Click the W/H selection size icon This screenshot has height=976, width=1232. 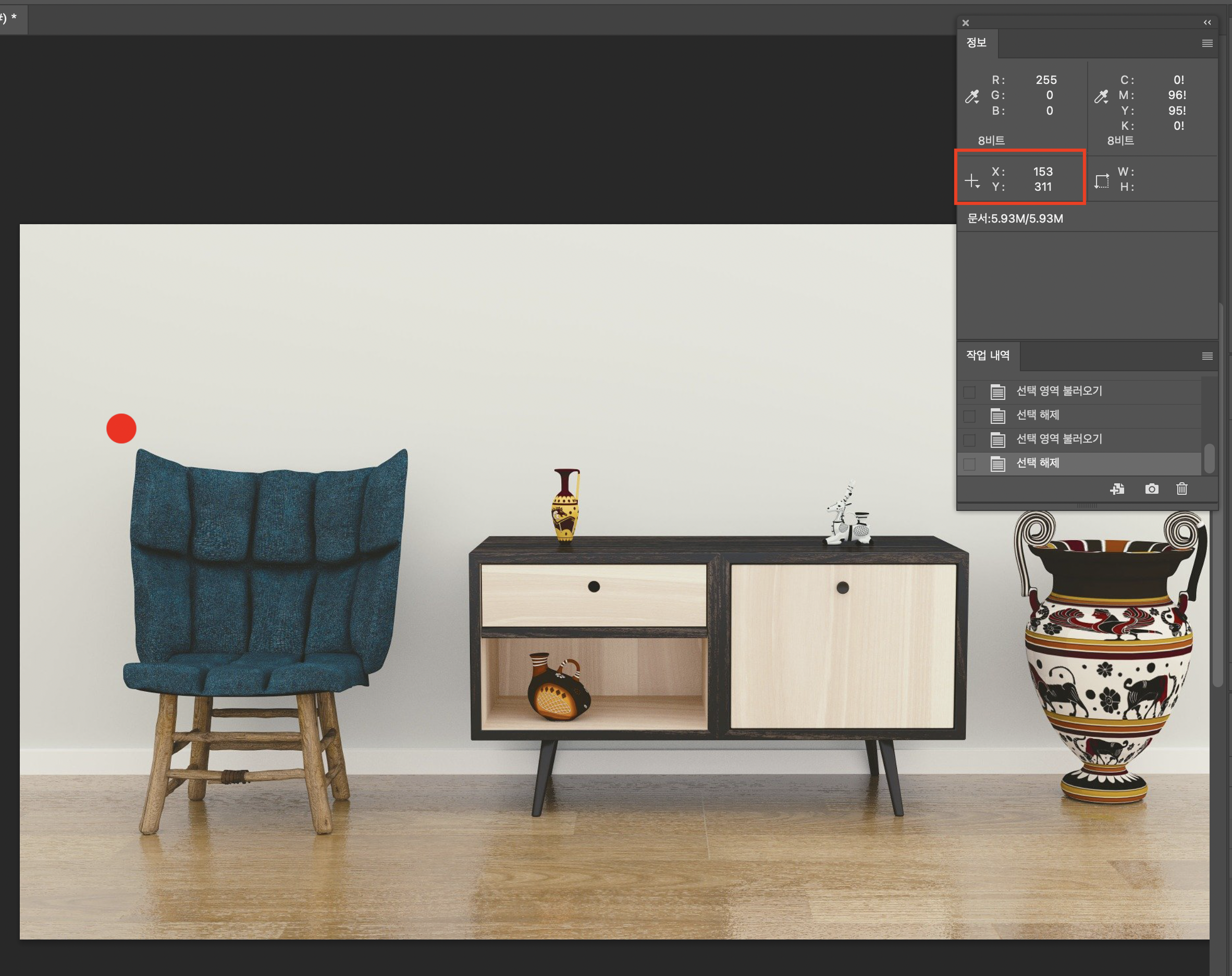click(x=1102, y=181)
